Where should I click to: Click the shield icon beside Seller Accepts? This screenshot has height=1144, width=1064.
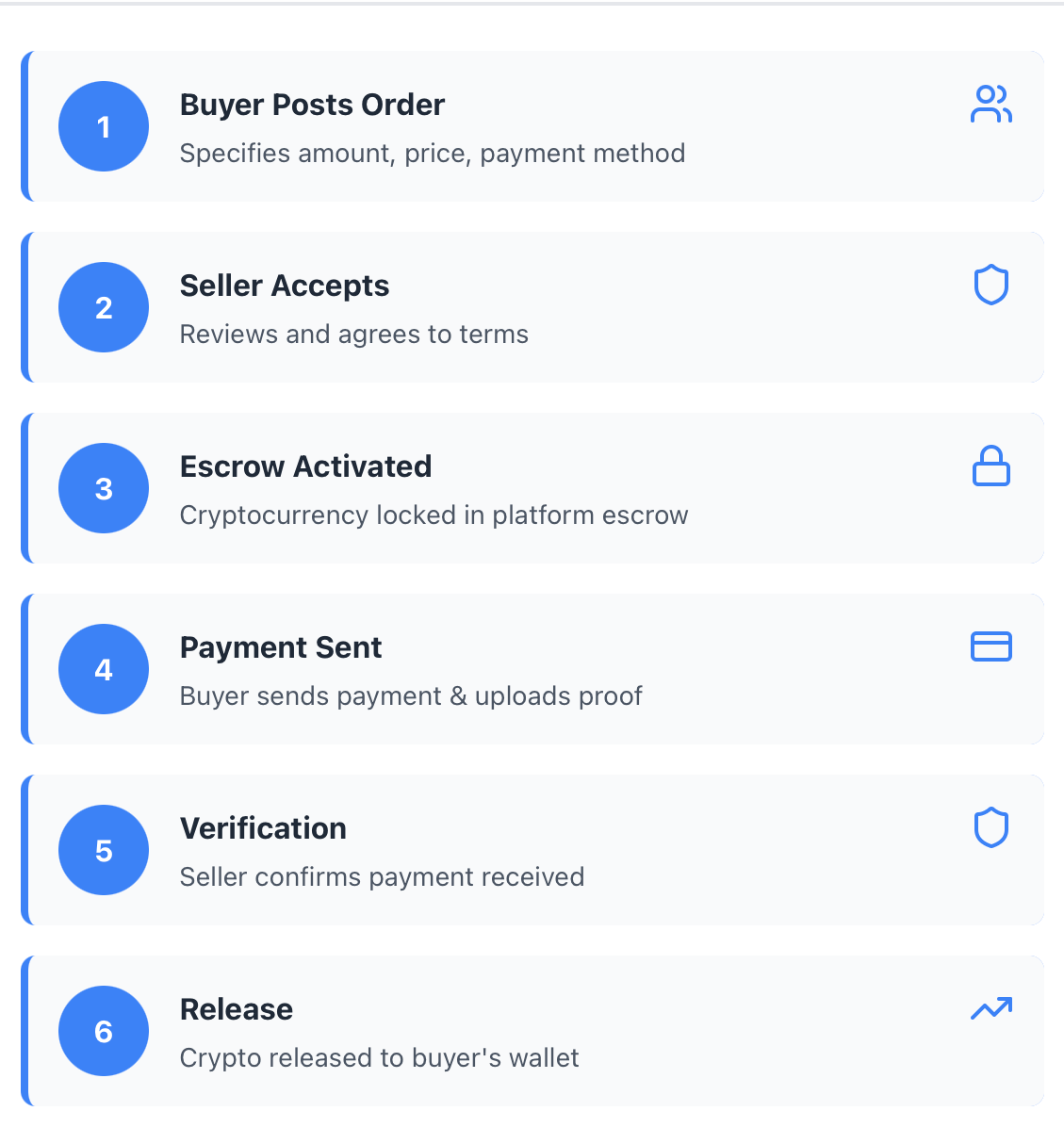coord(990,285)
